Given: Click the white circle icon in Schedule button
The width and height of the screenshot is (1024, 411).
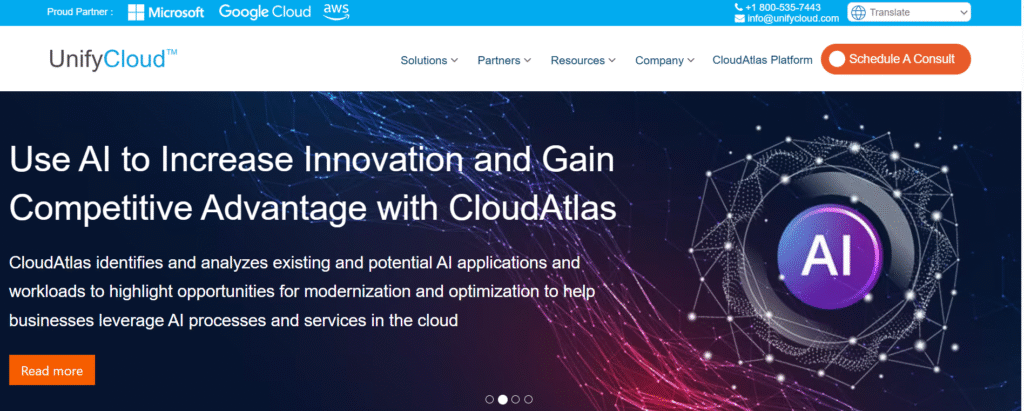Looking at the screenshot, I should coord(837,59).
